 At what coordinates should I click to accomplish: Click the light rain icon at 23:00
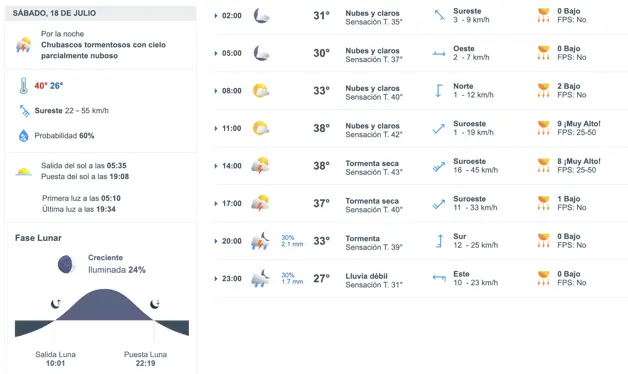coord(260,279)
